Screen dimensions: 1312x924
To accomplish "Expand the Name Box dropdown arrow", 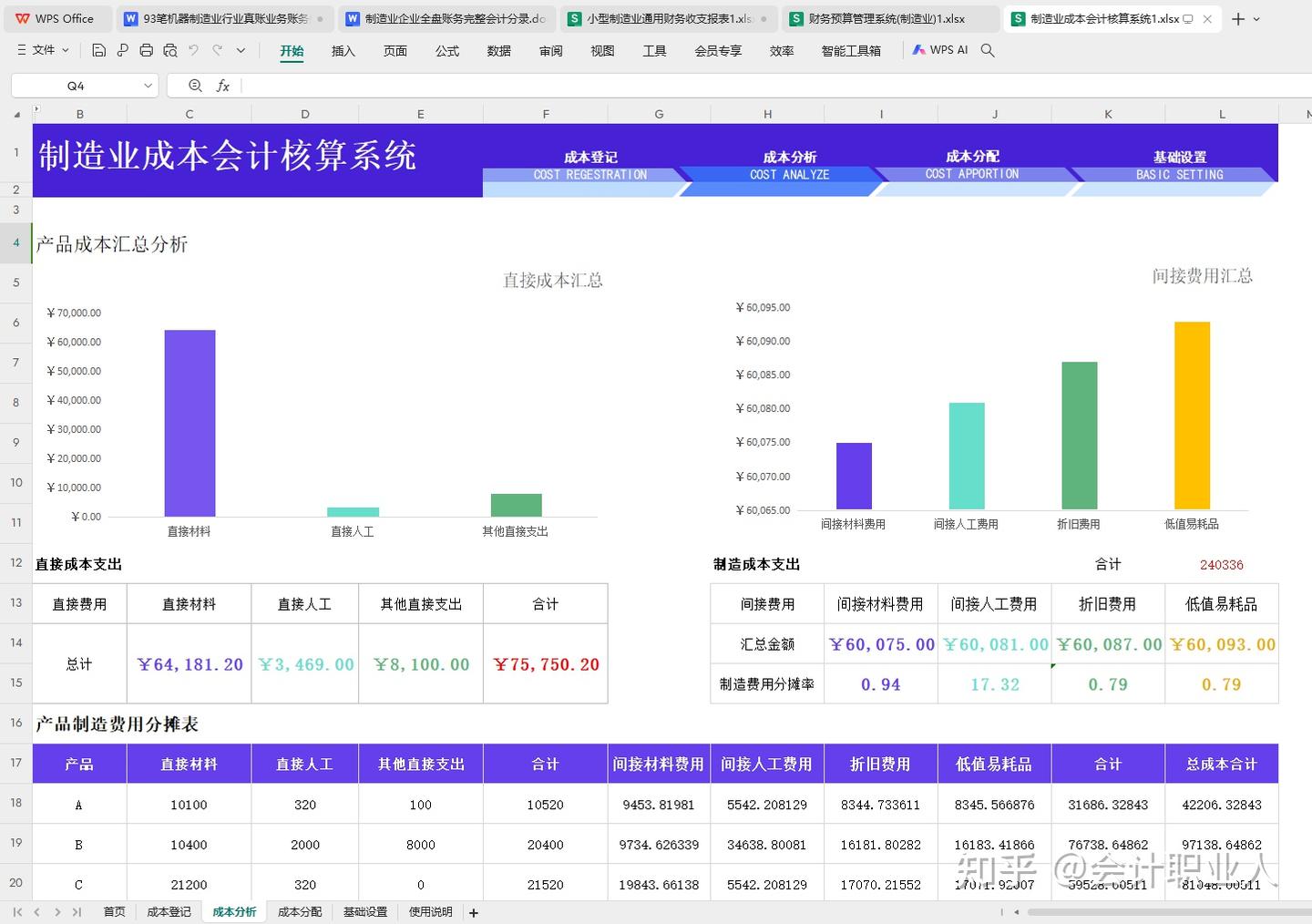I will [148, 86].
